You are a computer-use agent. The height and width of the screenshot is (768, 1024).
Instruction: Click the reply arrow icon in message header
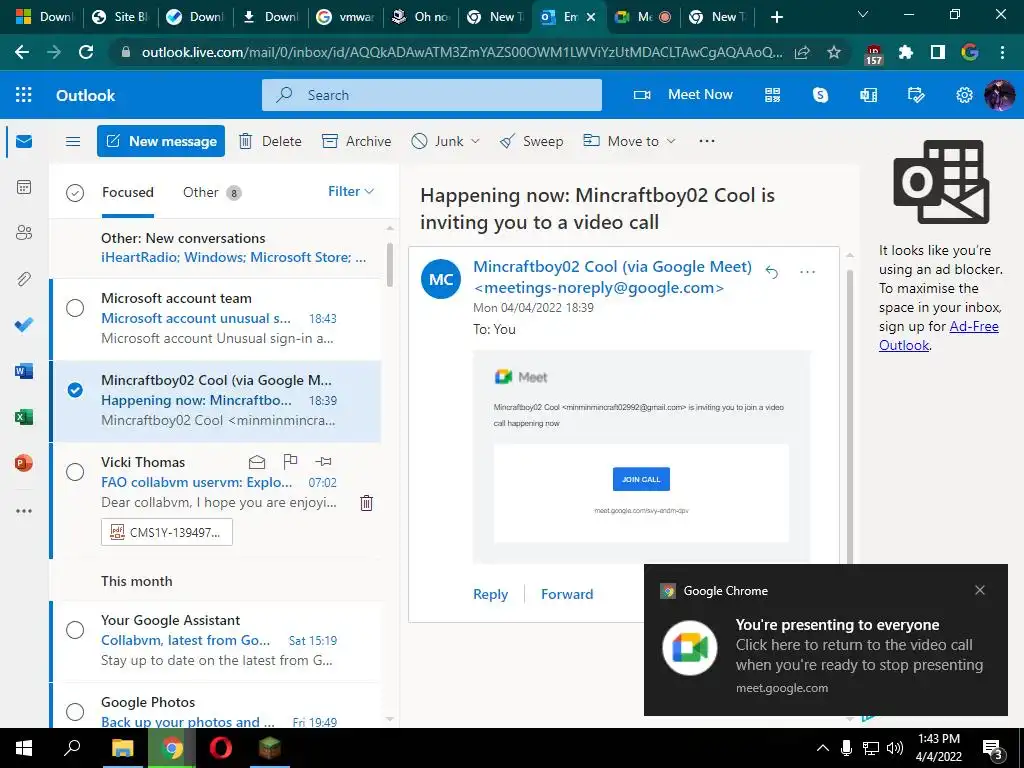(x=772, y=272)
